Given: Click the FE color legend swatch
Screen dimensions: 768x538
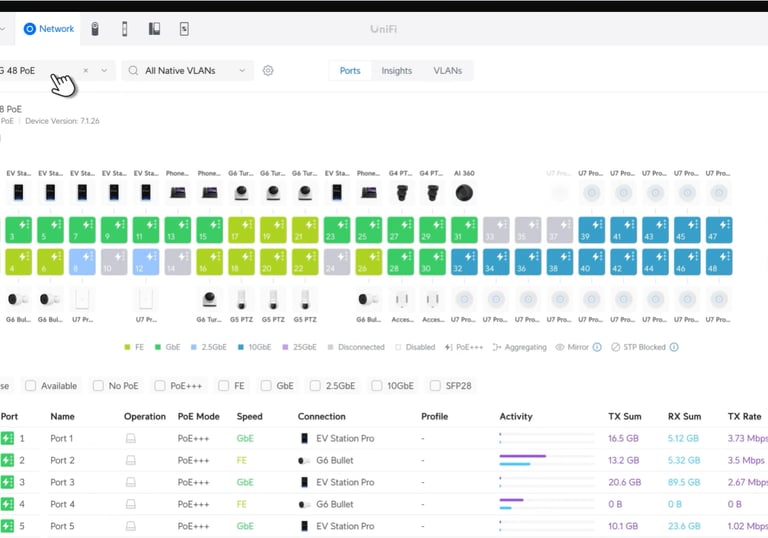Looking at the screenshot, I should [127, 347].
